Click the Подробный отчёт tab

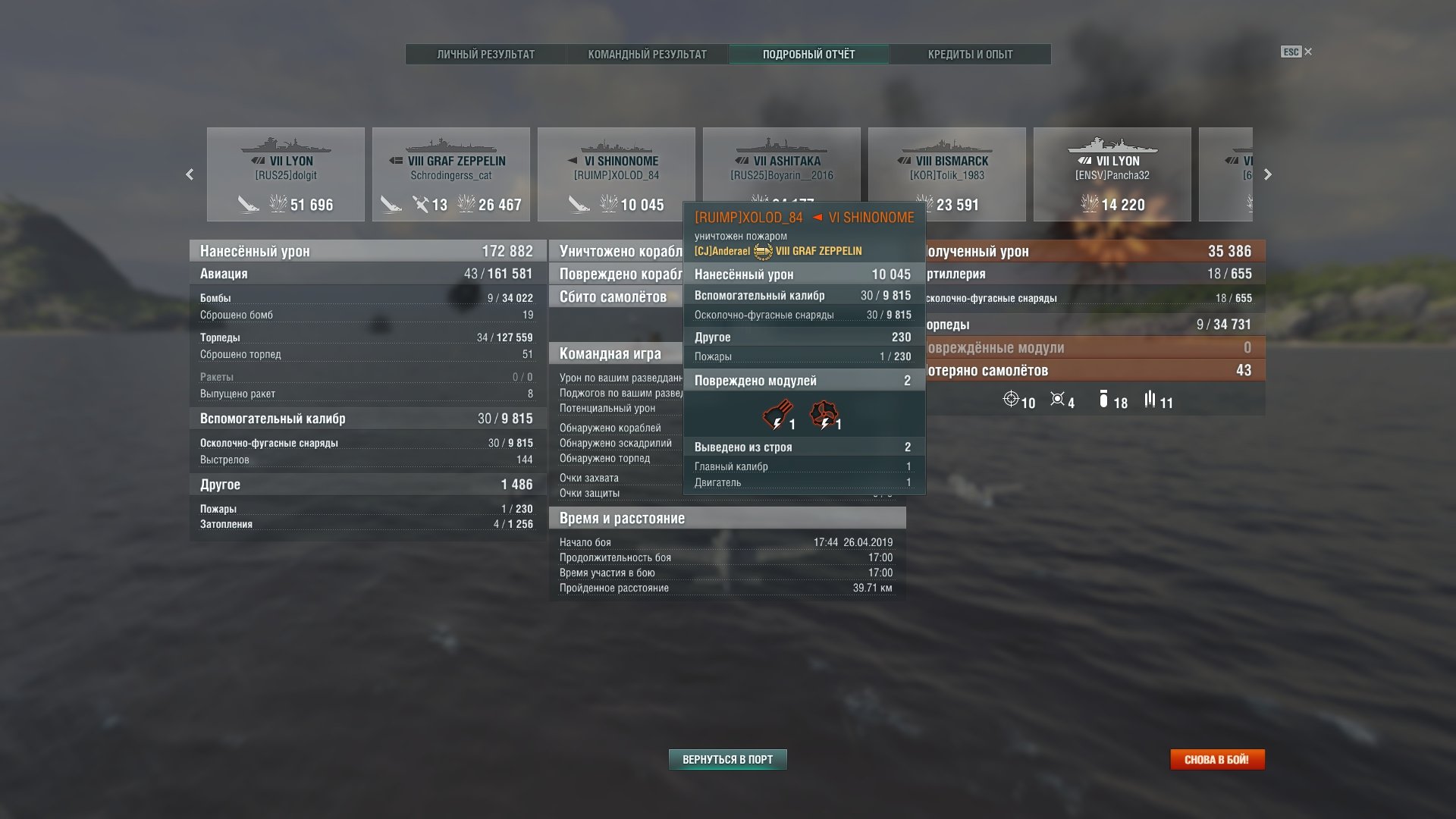(x=808, y=55)
